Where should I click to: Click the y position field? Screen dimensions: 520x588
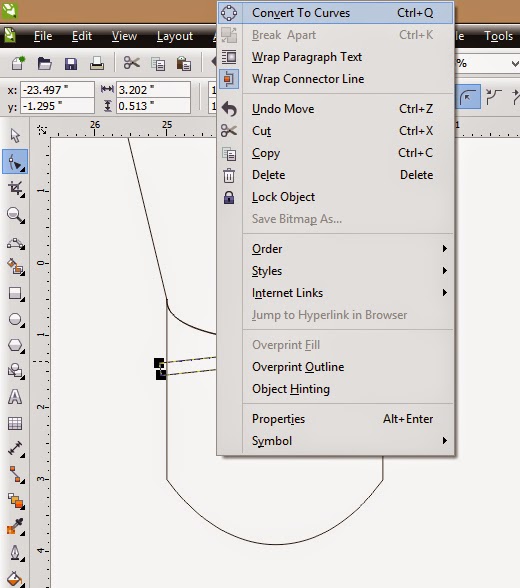(x=57, y=106)
